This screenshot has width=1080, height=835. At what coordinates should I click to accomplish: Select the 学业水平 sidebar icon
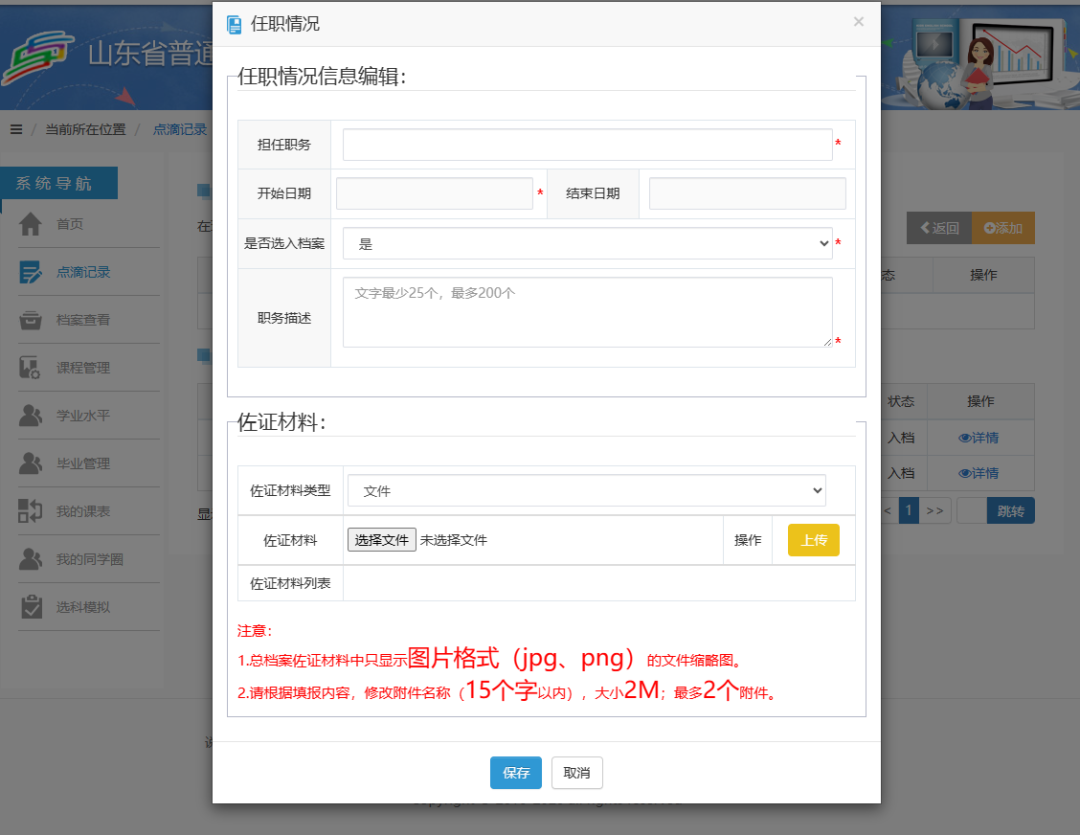[x=29, y=414]
